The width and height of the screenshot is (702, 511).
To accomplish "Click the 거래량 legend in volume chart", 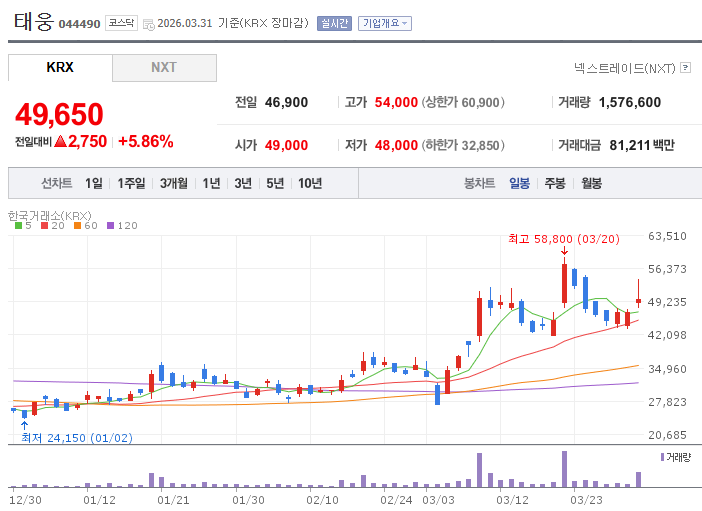I will pos(676,457).
